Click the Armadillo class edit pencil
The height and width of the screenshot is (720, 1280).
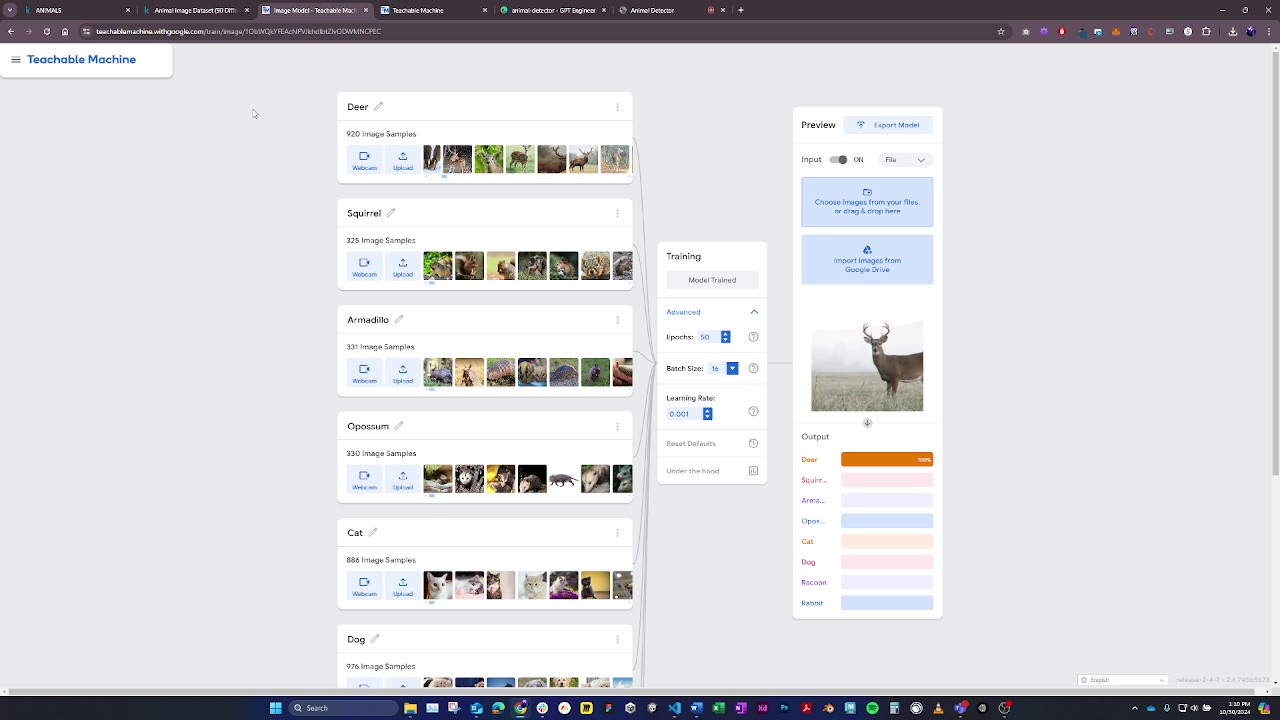(399, 320)
